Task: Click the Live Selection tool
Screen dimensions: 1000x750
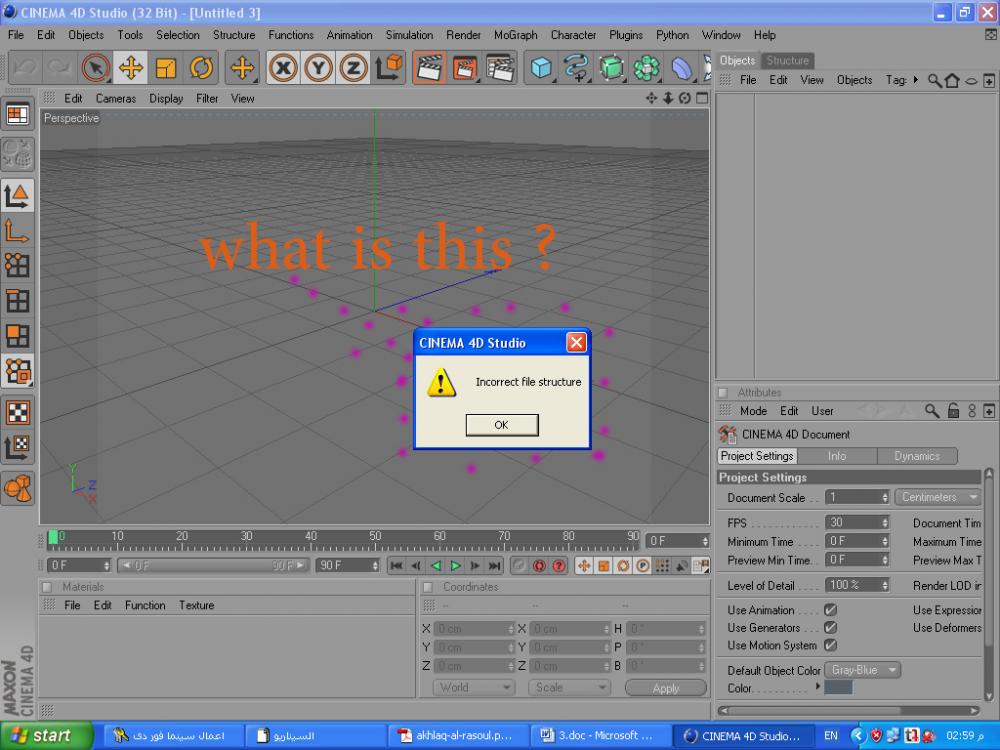Action: click(x=95, y=68)
